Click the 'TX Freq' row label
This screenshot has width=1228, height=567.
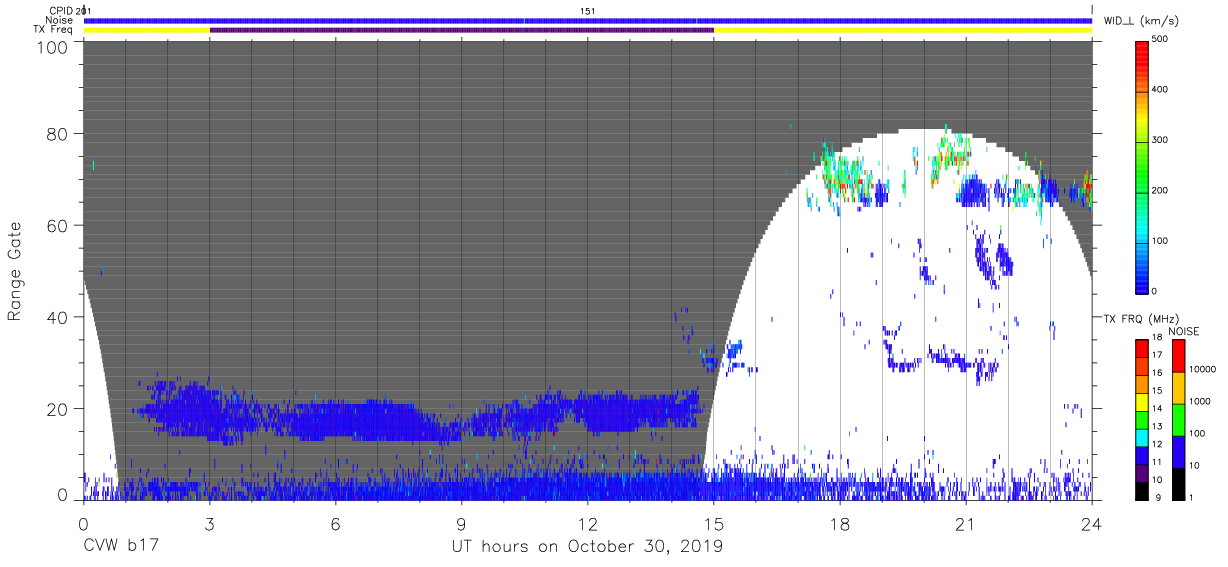pos(53,30)
